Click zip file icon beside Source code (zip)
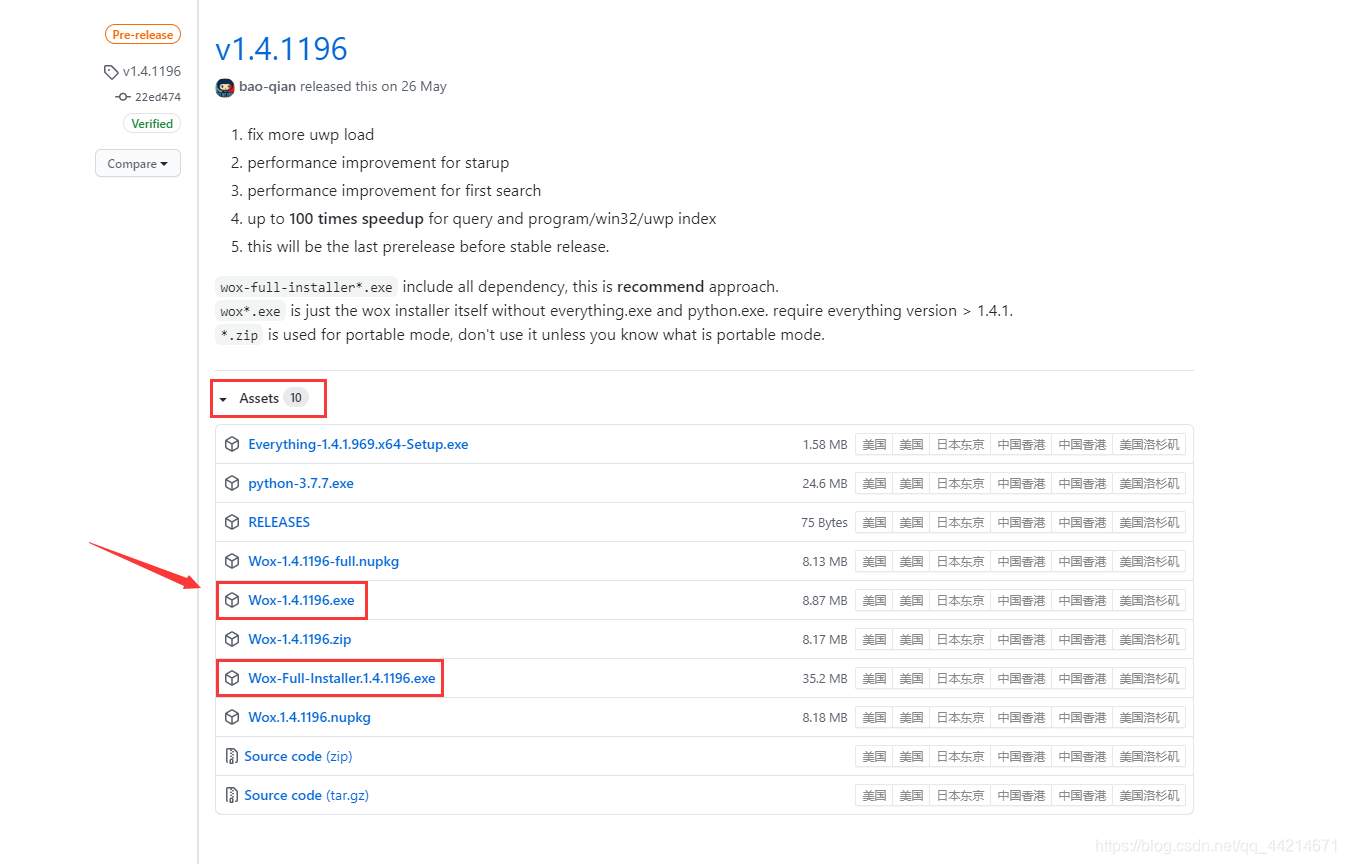1346x864 pixels. click(x=232, y=756)
